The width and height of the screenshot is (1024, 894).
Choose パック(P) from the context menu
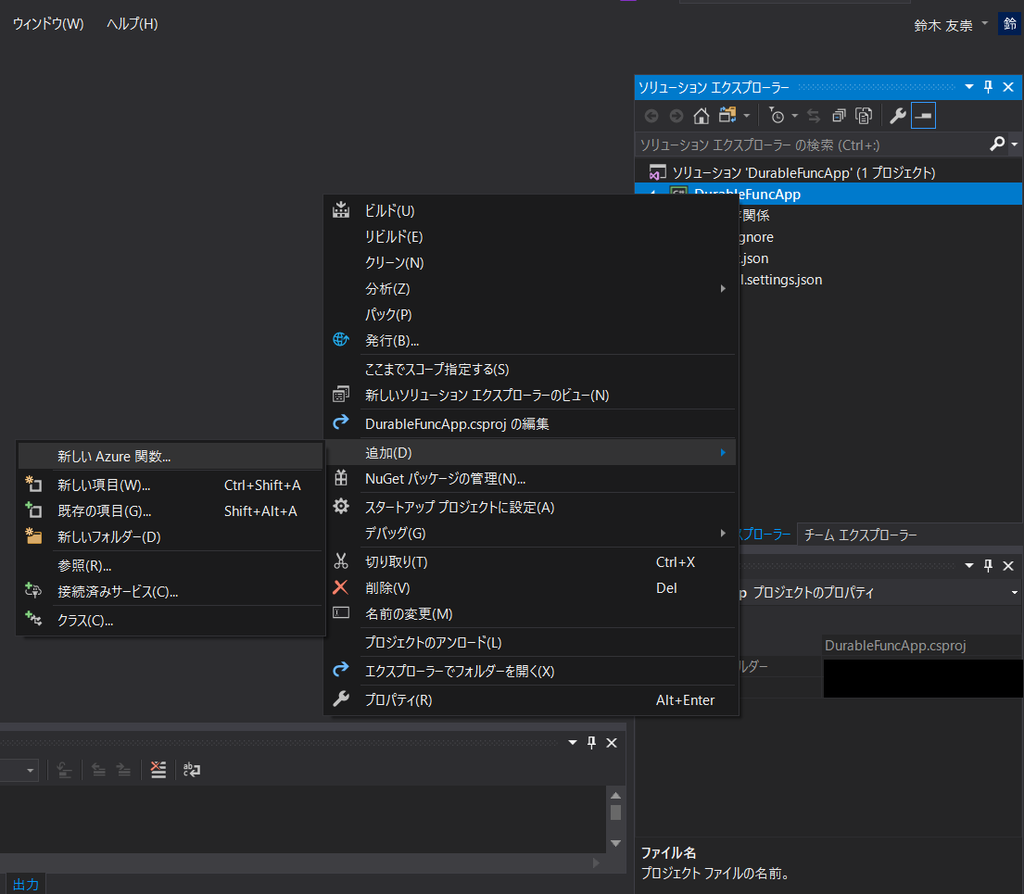tap(531, 315)
